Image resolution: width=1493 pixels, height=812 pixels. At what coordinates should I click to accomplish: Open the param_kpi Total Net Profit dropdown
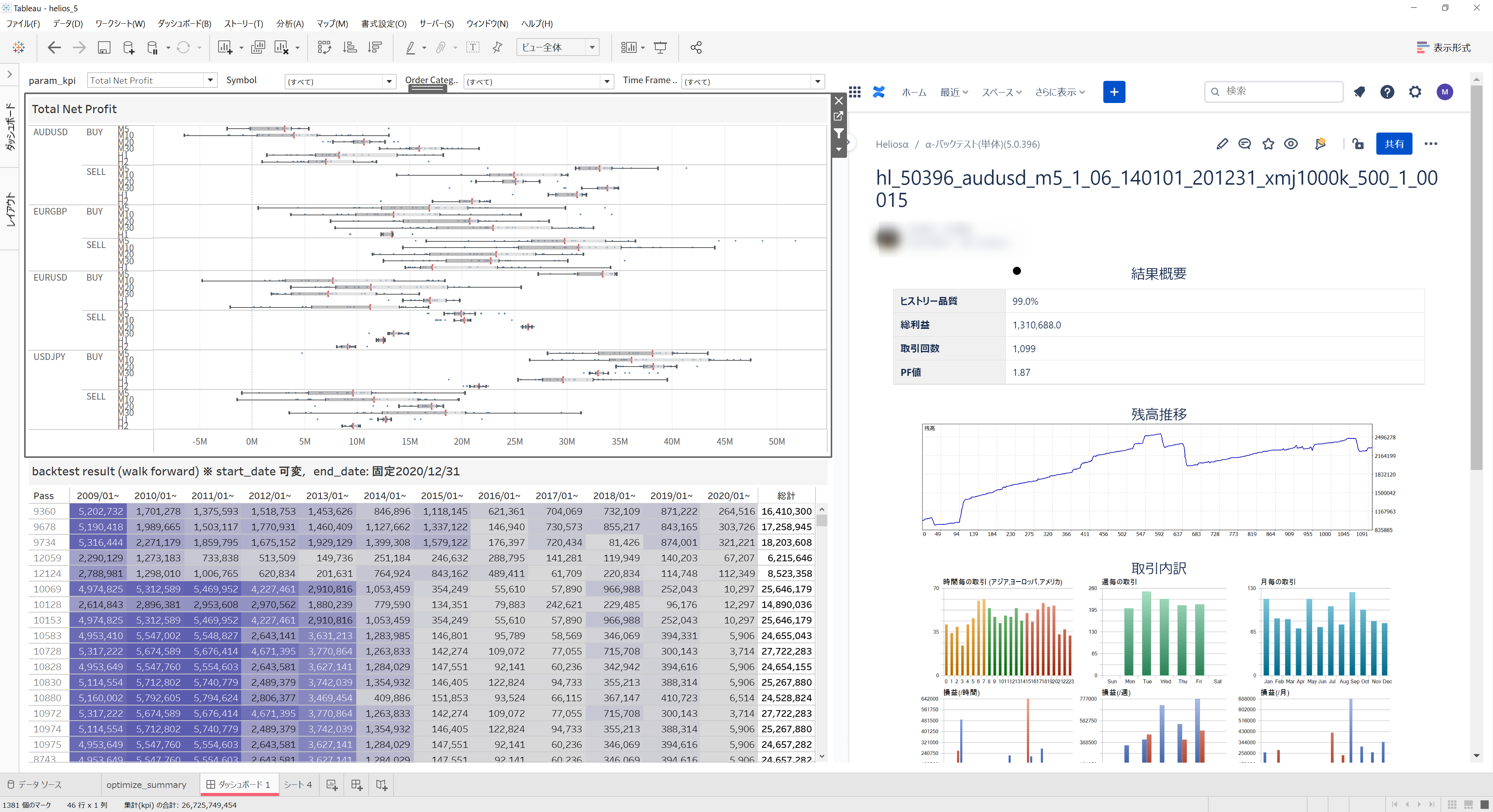click(210, 80)
